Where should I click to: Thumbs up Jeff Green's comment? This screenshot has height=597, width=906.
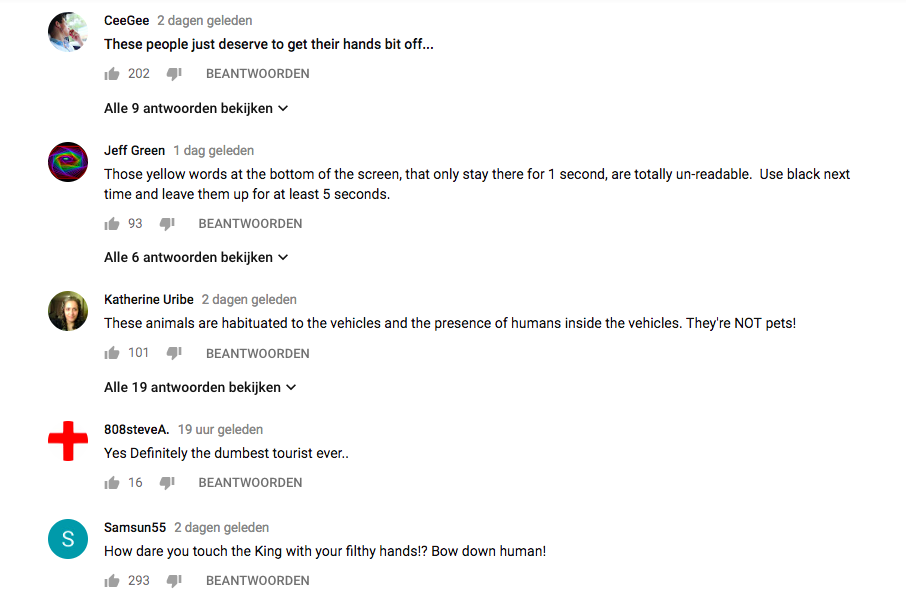(x=112, y=224)
